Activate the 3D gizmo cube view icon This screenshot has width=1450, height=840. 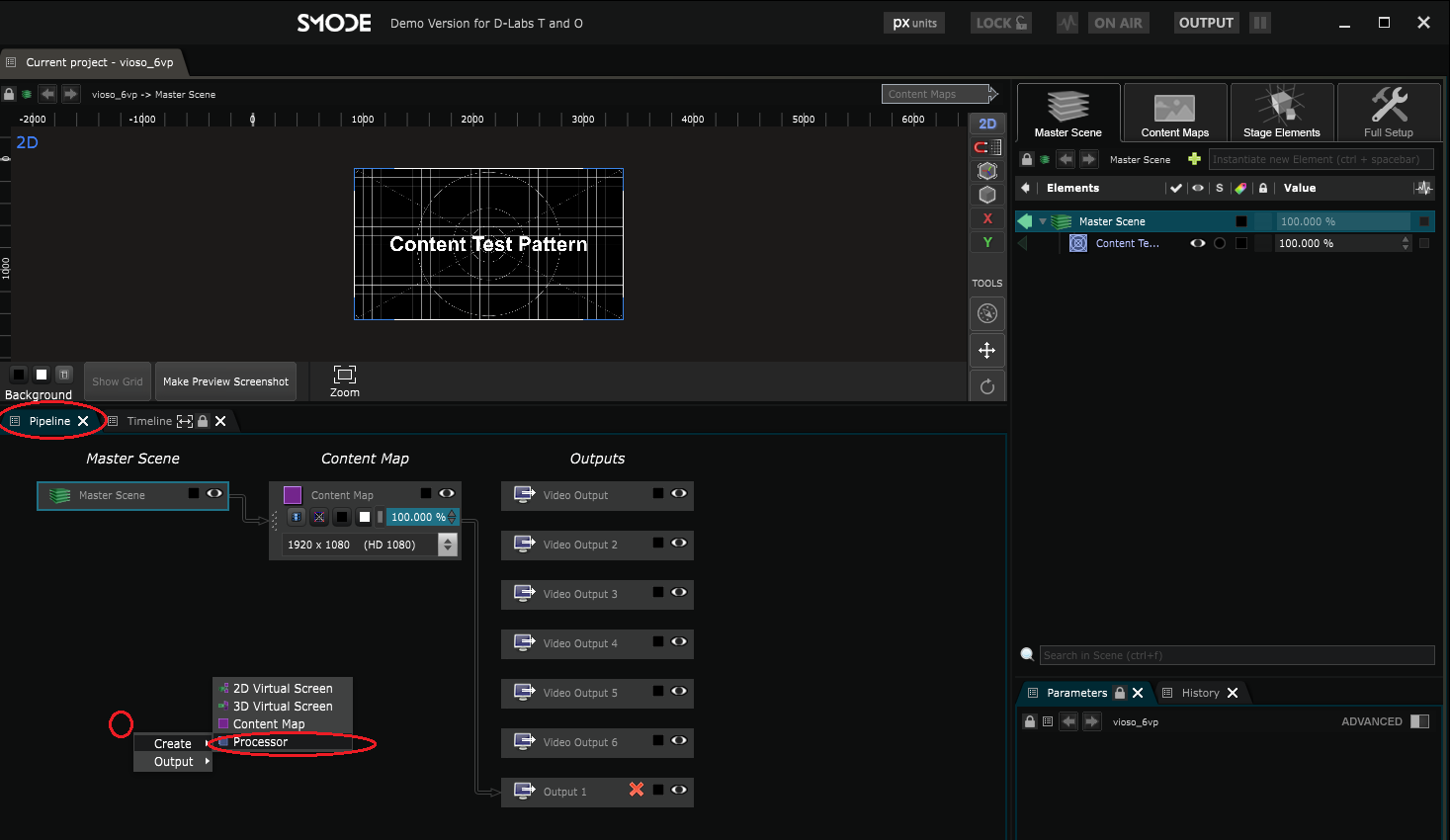987,171
